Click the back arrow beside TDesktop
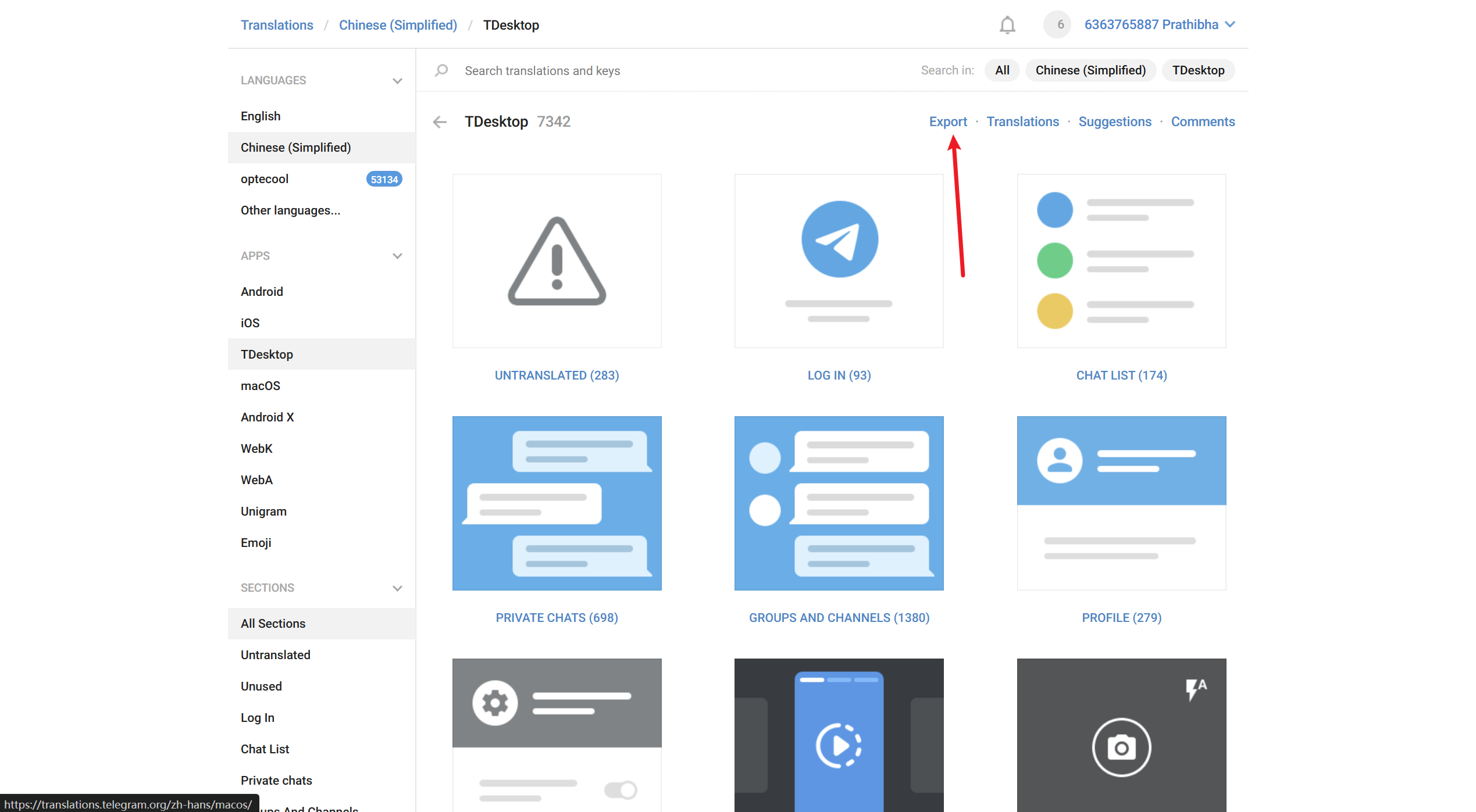1476x812 pixels. [440, 122]
